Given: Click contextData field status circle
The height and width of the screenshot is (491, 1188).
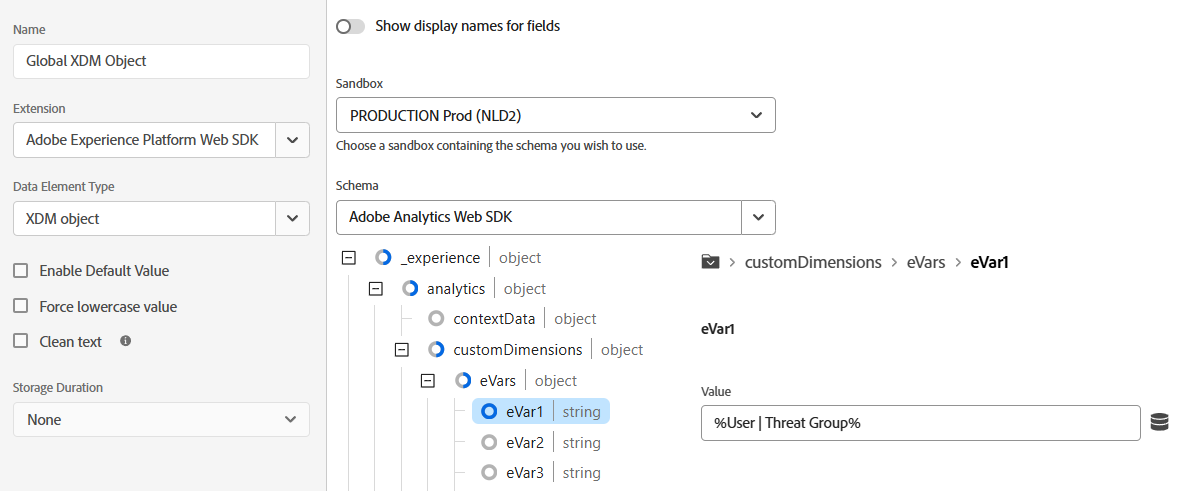Looking at the screenshot, I should click(436, 319).
